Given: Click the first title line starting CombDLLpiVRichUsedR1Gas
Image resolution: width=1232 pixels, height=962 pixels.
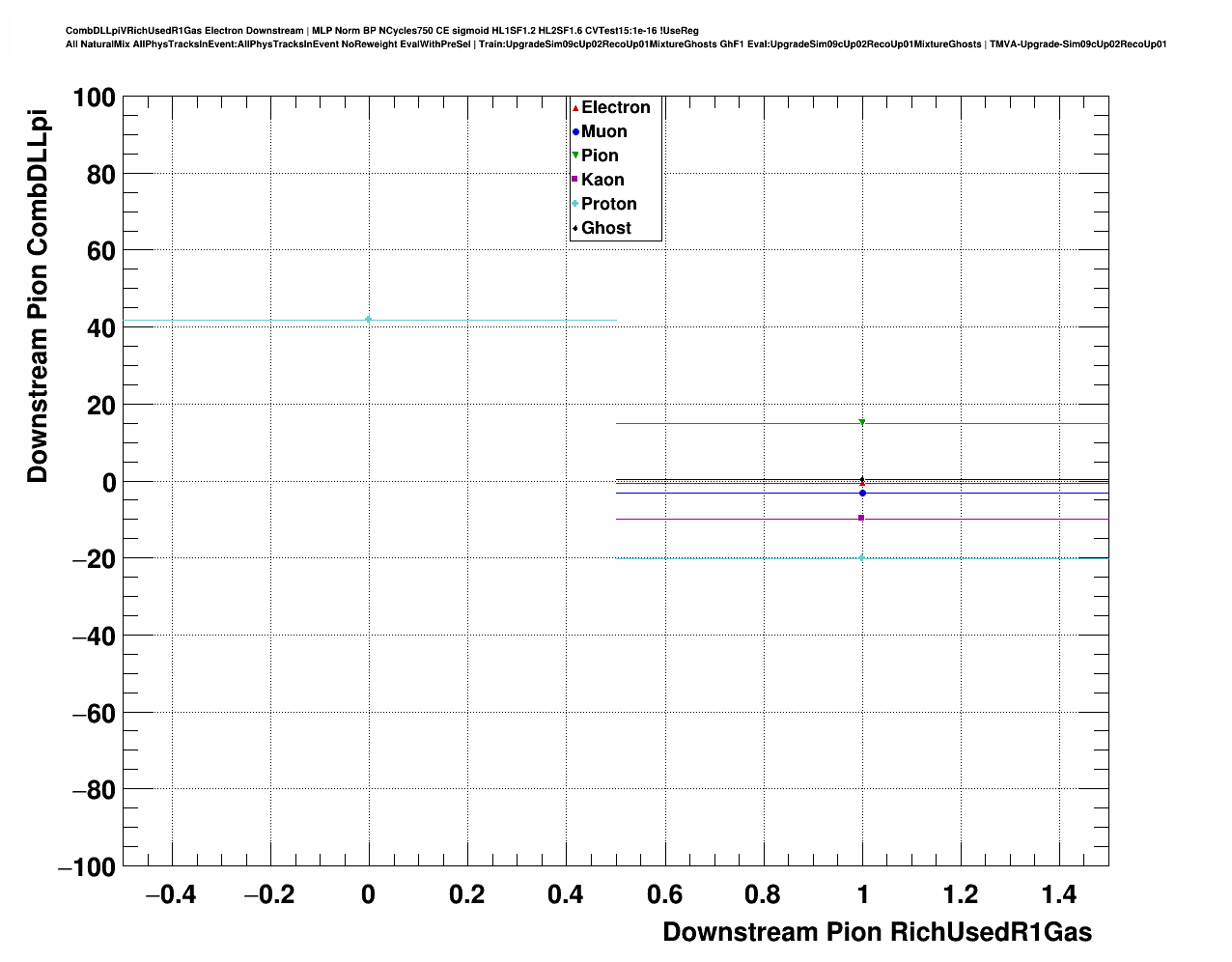Looking at the screenshot, I should 382,31.
